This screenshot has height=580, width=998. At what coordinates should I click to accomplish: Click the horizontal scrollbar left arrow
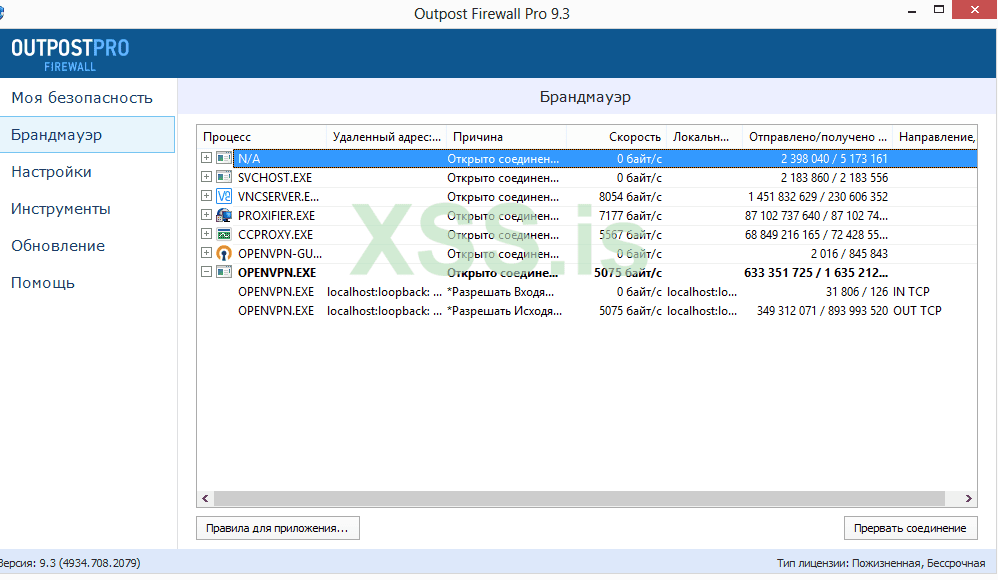point(205,499)
